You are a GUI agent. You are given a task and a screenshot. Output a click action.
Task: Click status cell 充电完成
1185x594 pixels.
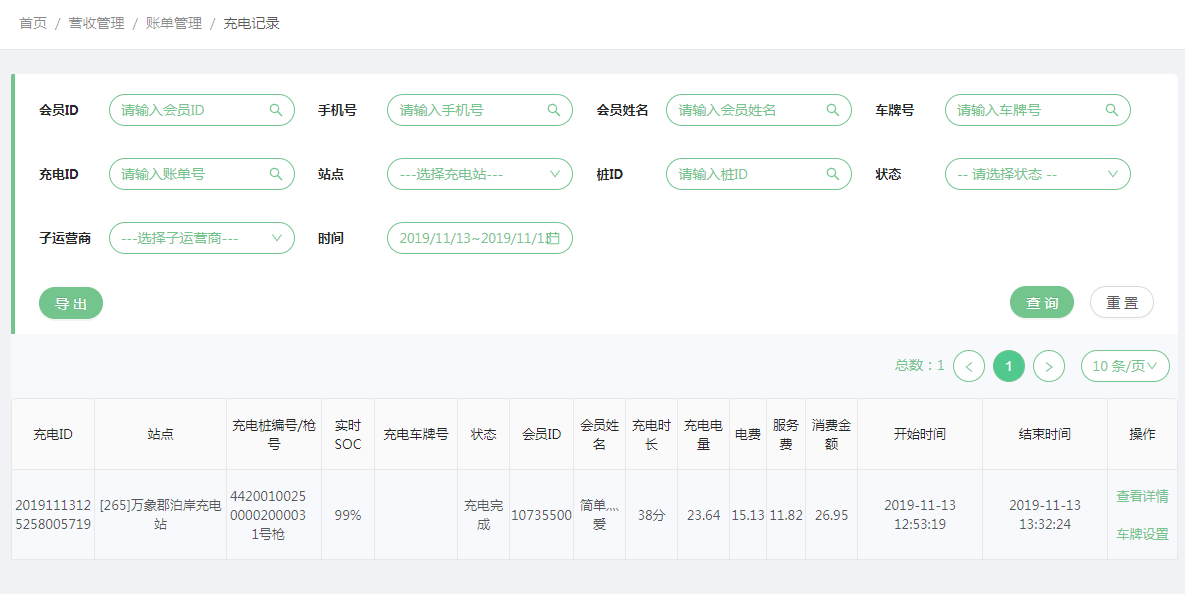click(484, 515)
